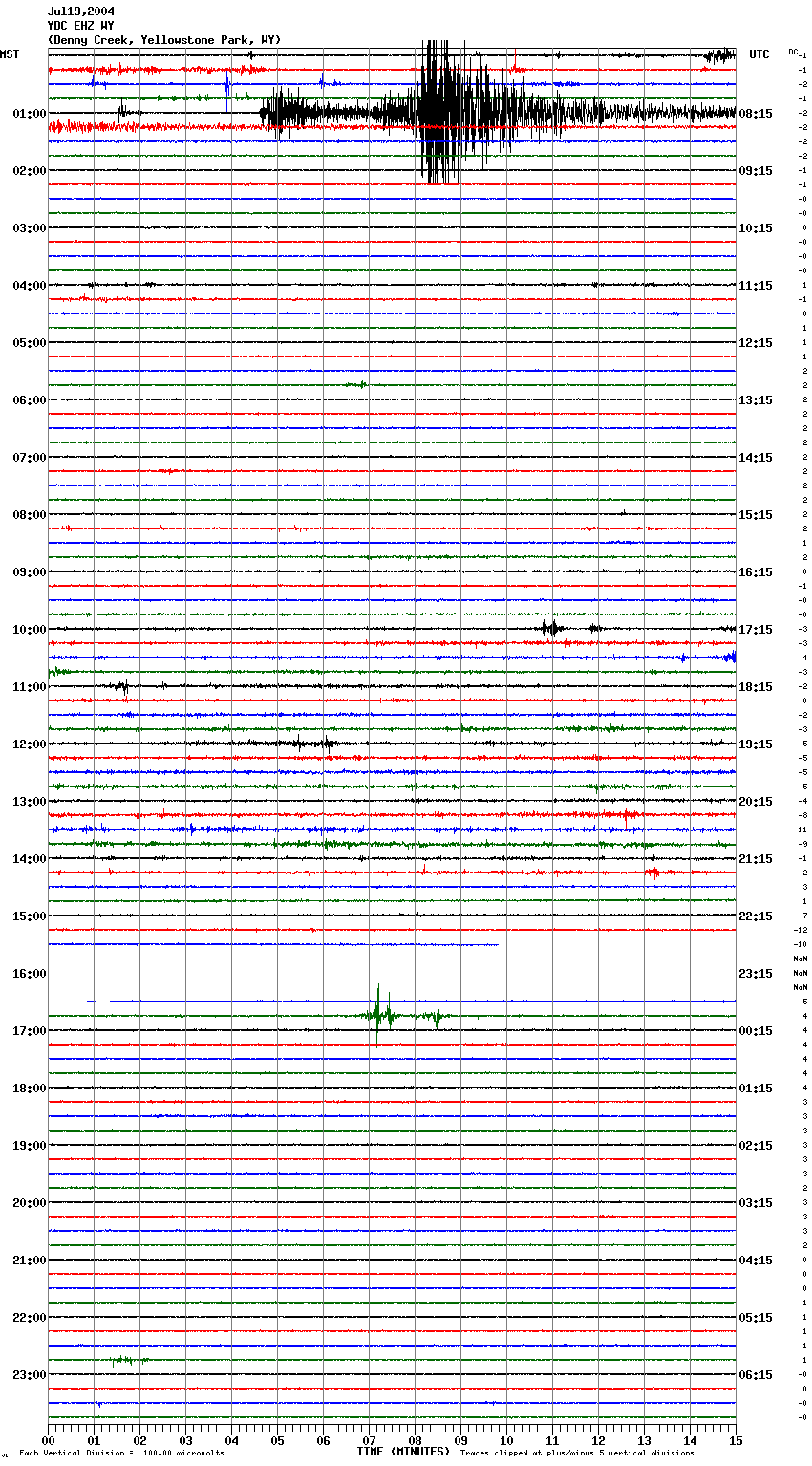Image resolution: width=812 pixels, height=1466 pixels.
Task: Select the 12:00 MST hour label
Action: tap(30, 744)
